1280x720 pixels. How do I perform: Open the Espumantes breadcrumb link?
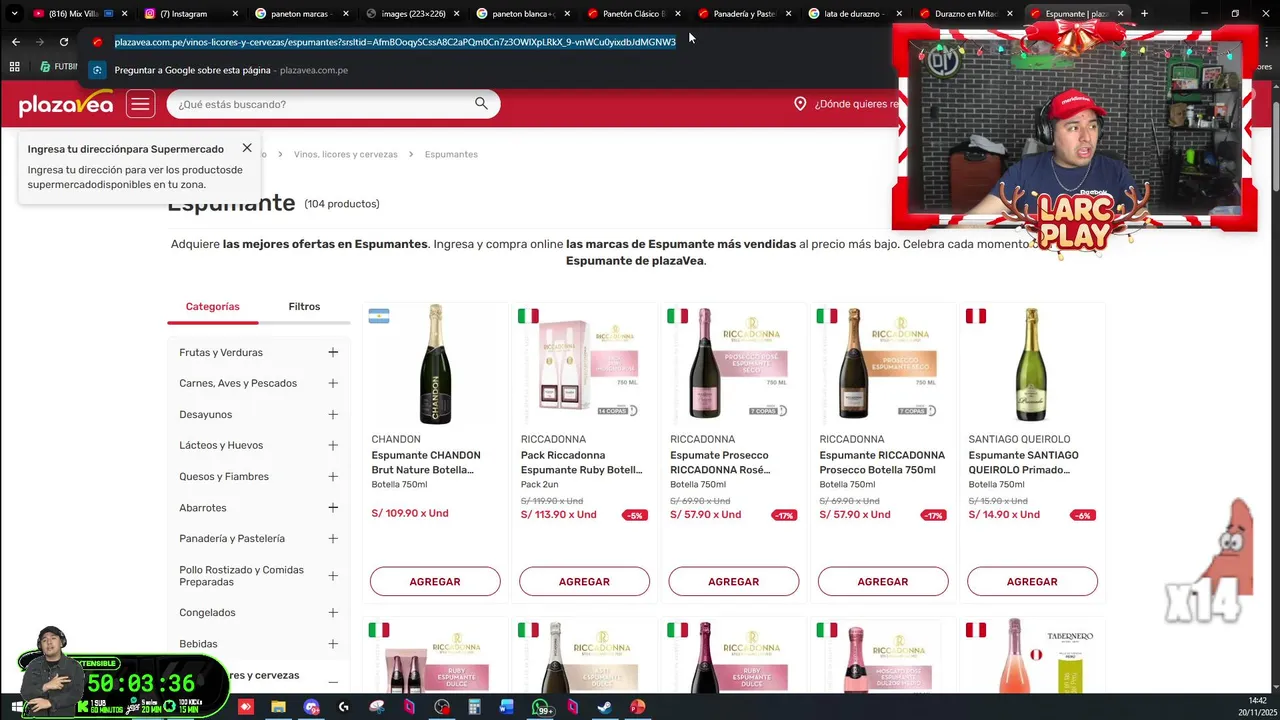pyautogui.click(x=451, y=154)
